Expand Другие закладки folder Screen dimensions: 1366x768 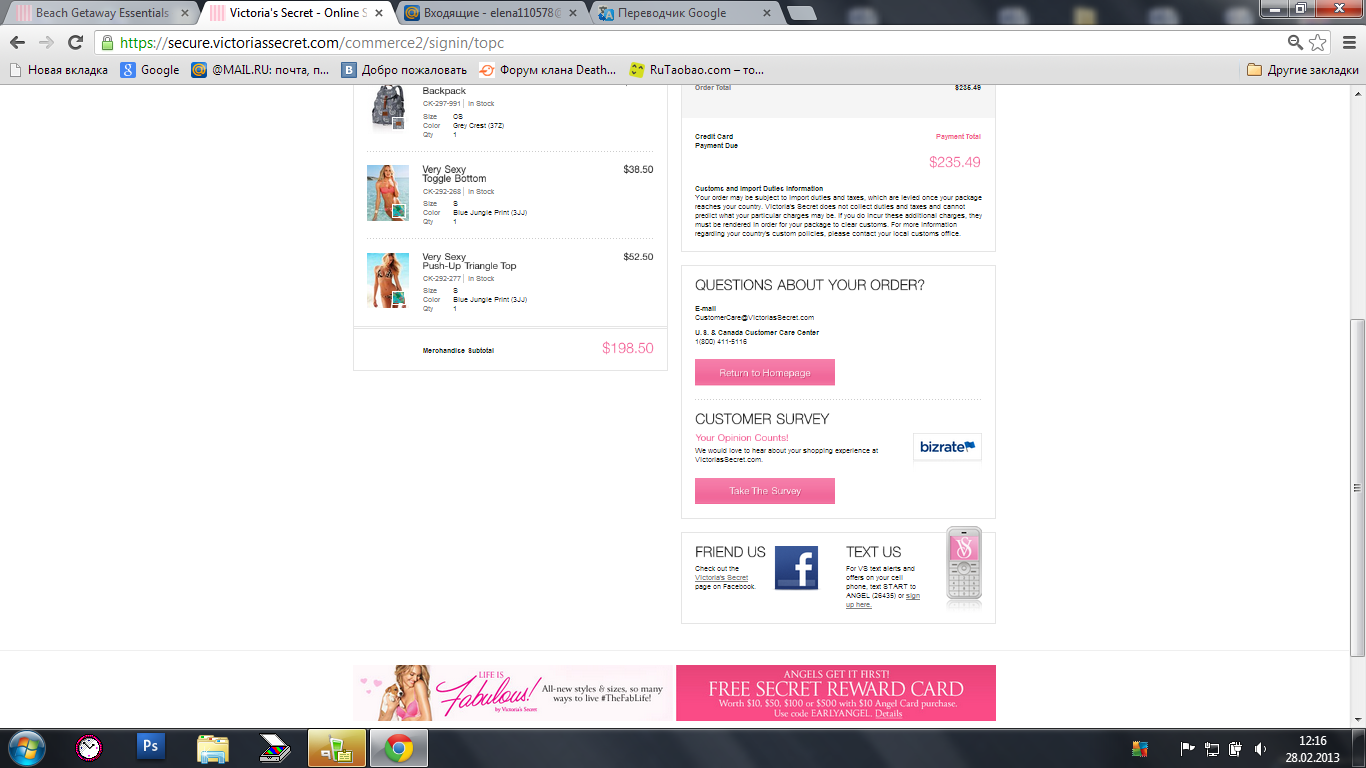pyautogui.click(x=1303, y=70)
